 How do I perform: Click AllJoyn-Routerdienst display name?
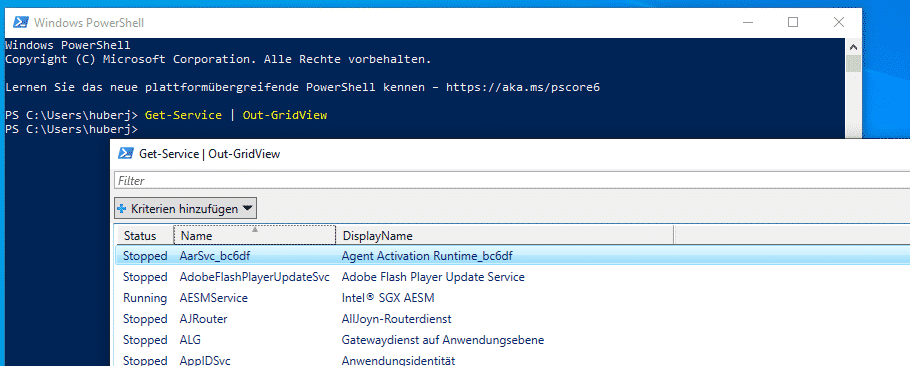(x=396, y=319)
